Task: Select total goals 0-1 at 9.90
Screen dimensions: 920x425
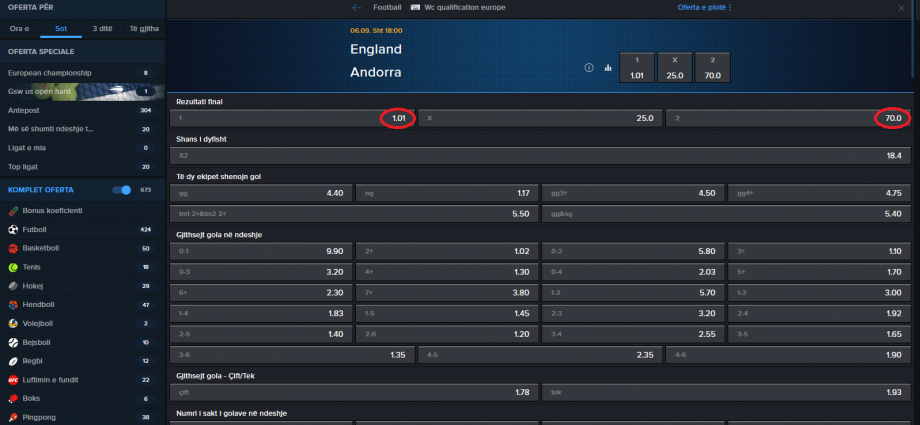Action: (261, 251)
